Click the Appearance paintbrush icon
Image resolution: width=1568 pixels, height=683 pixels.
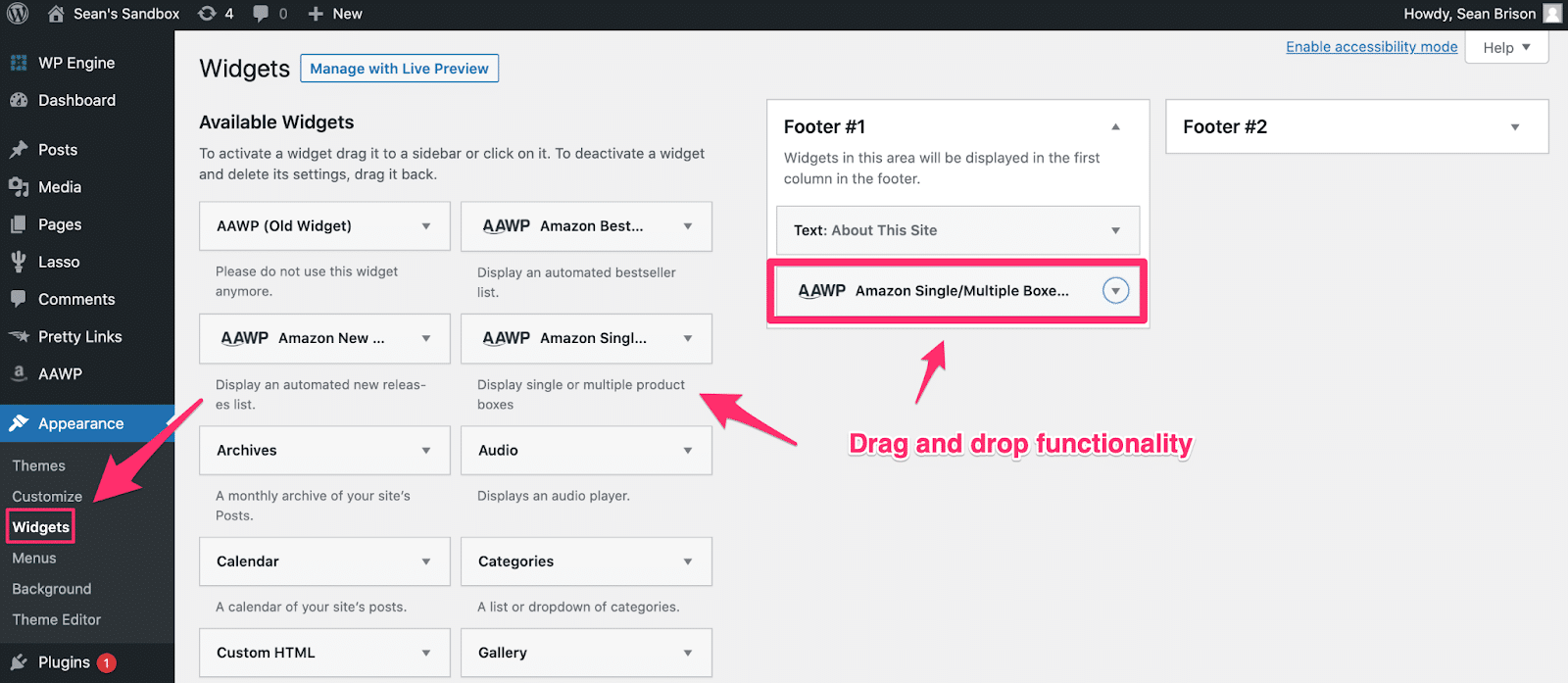[x=19, y=423]
